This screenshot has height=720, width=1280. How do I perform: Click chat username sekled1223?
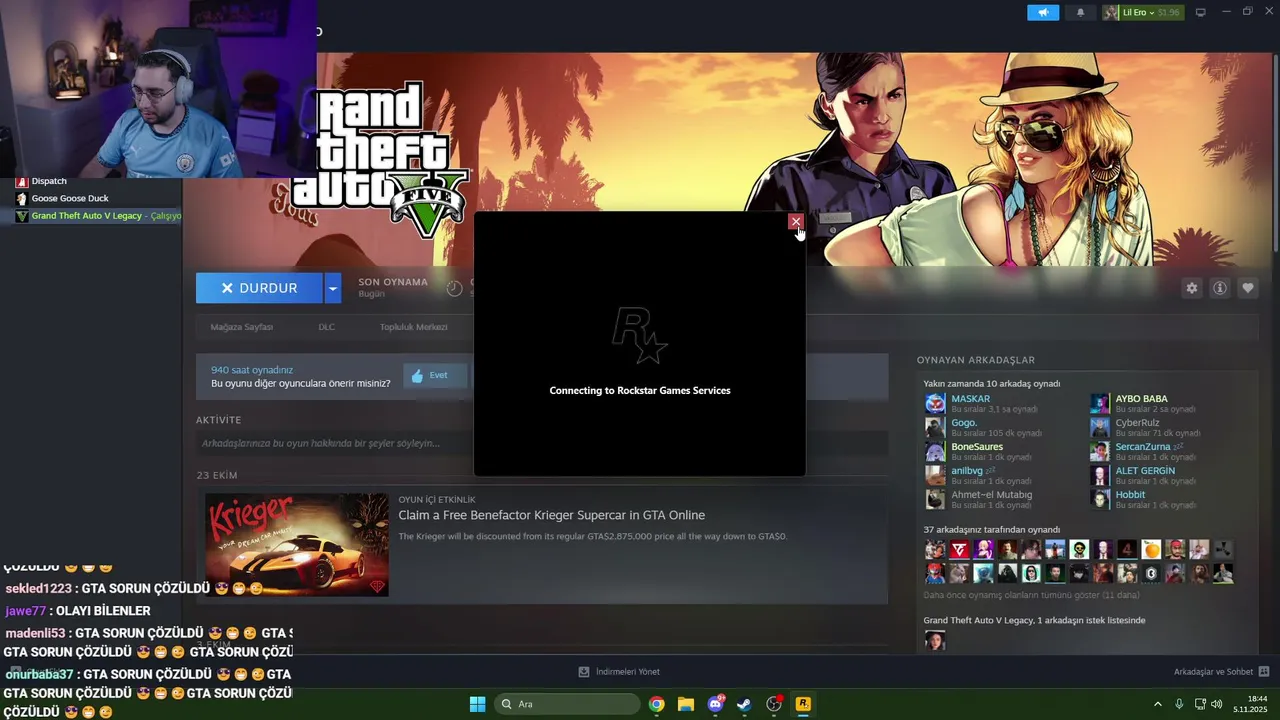38,589
